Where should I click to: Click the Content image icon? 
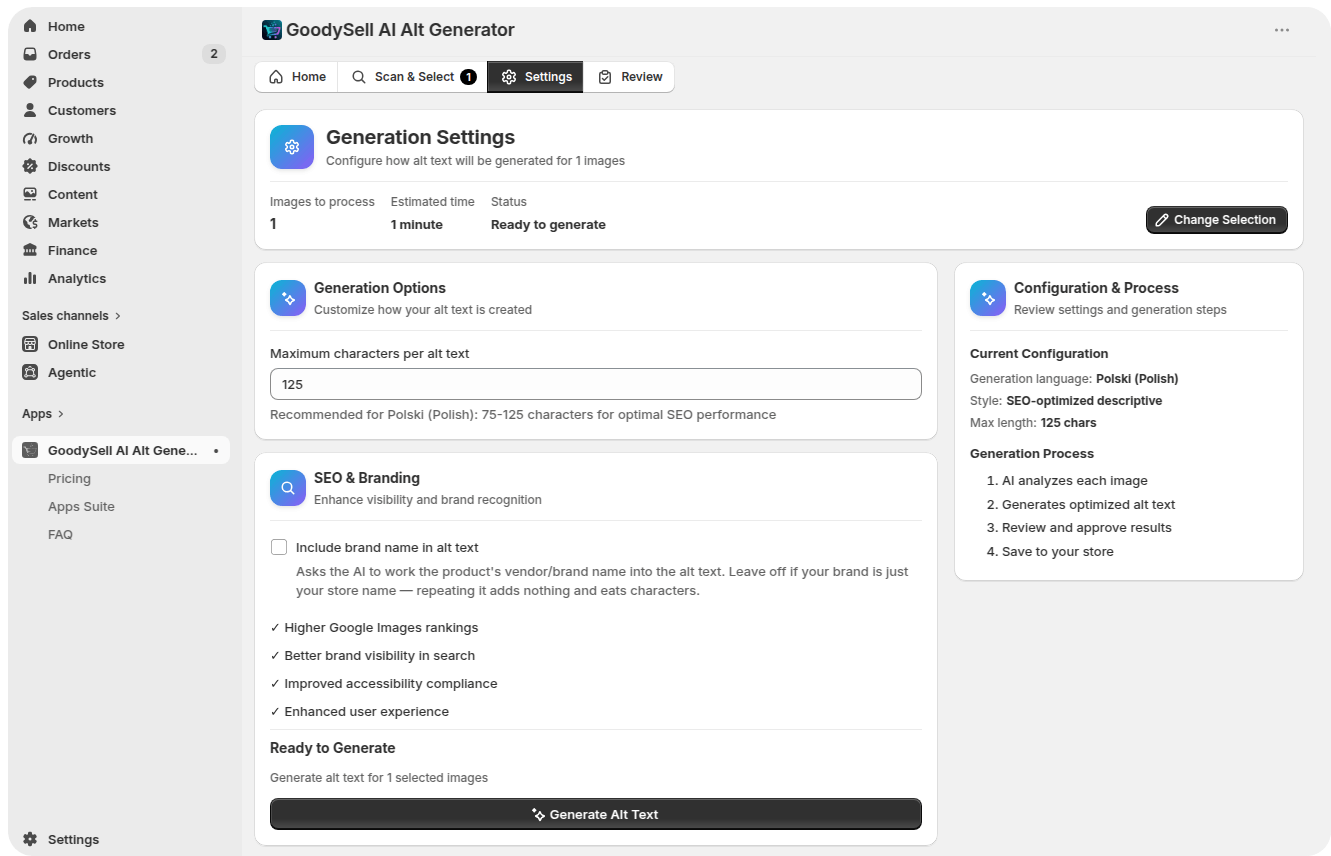[x=30, y=194]
